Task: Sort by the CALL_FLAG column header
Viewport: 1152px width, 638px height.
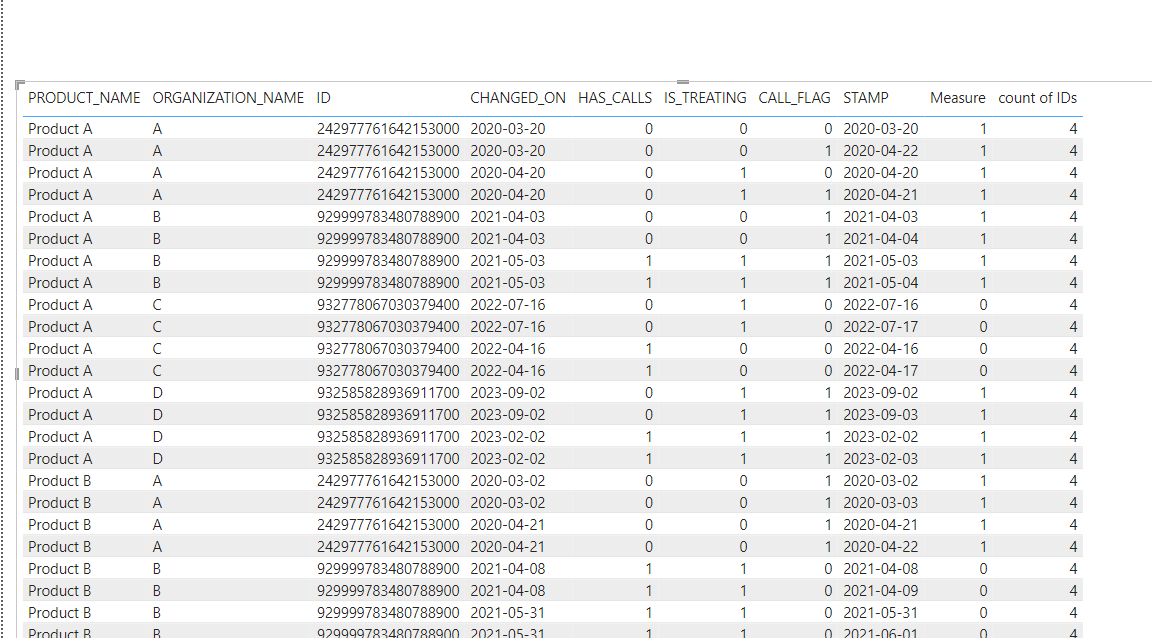Action: click(x=794, y=98)
